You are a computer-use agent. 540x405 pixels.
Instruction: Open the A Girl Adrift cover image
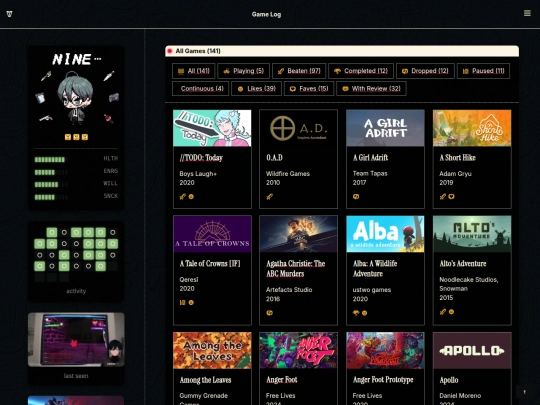(385, 128)
